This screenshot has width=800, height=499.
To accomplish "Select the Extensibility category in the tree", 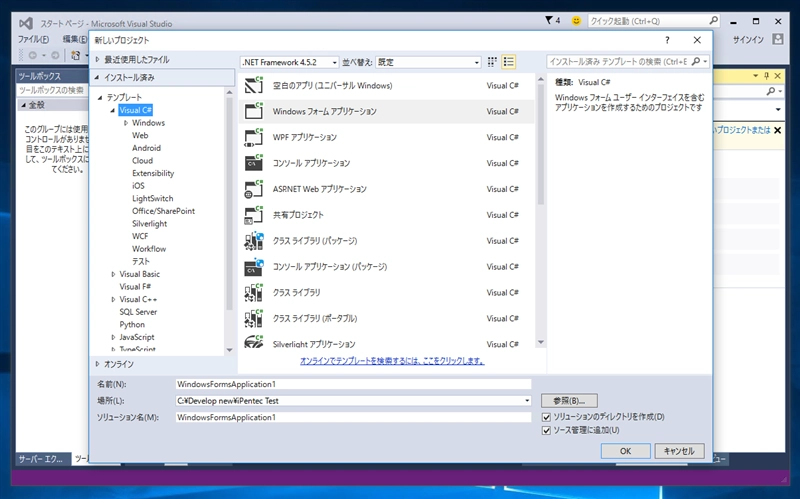I will (x=153, y=173).
